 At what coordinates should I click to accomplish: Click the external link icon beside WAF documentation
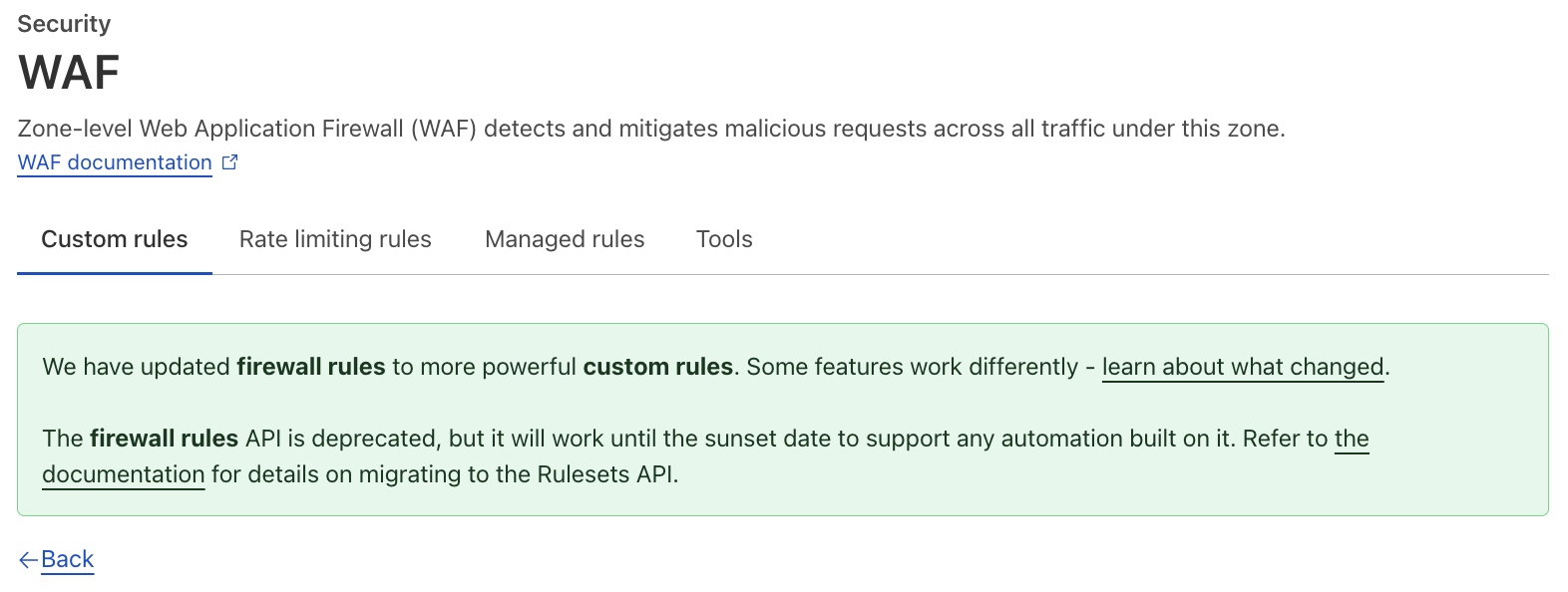(229, 162)
